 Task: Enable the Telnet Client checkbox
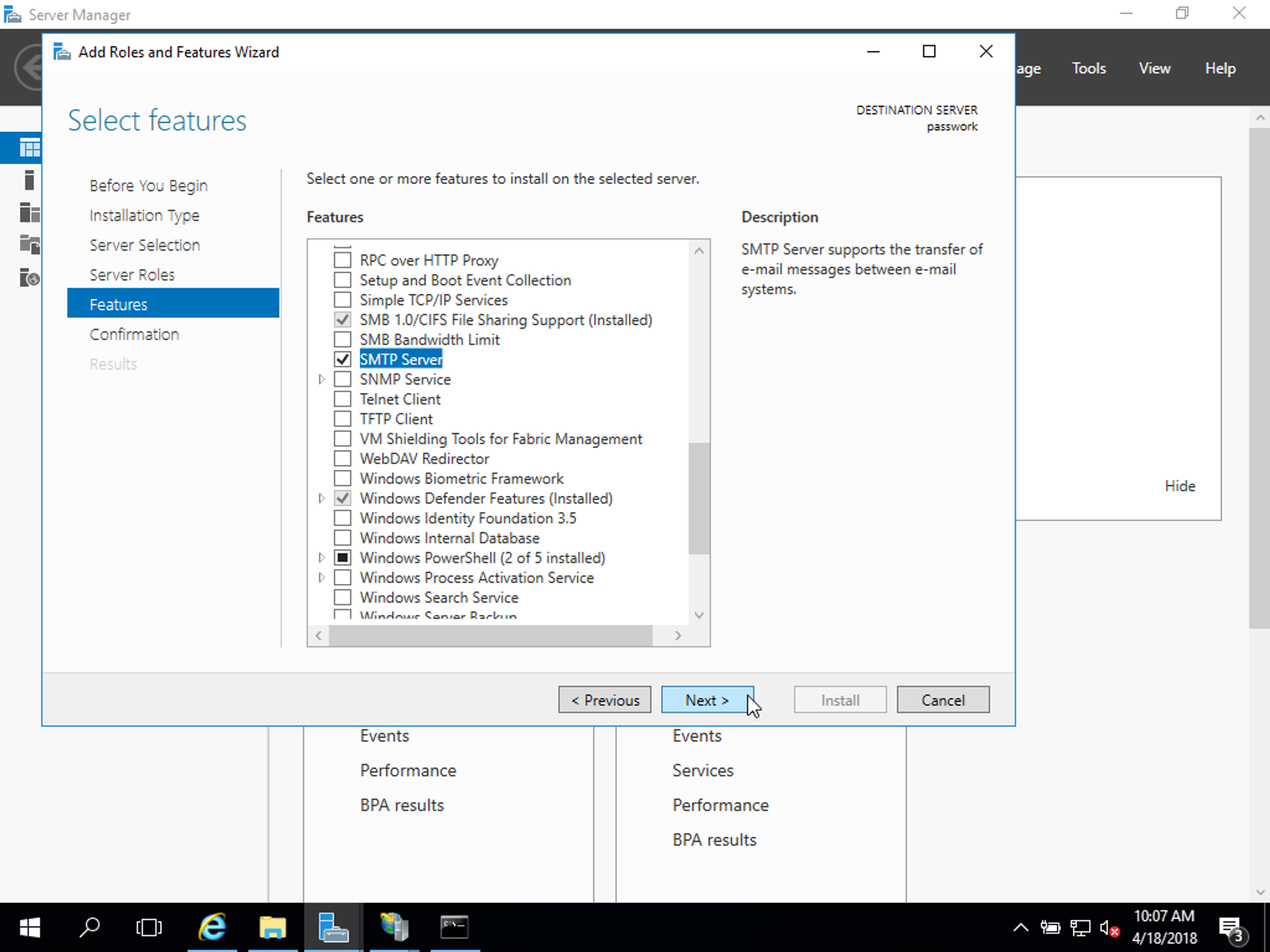(342, 399)
